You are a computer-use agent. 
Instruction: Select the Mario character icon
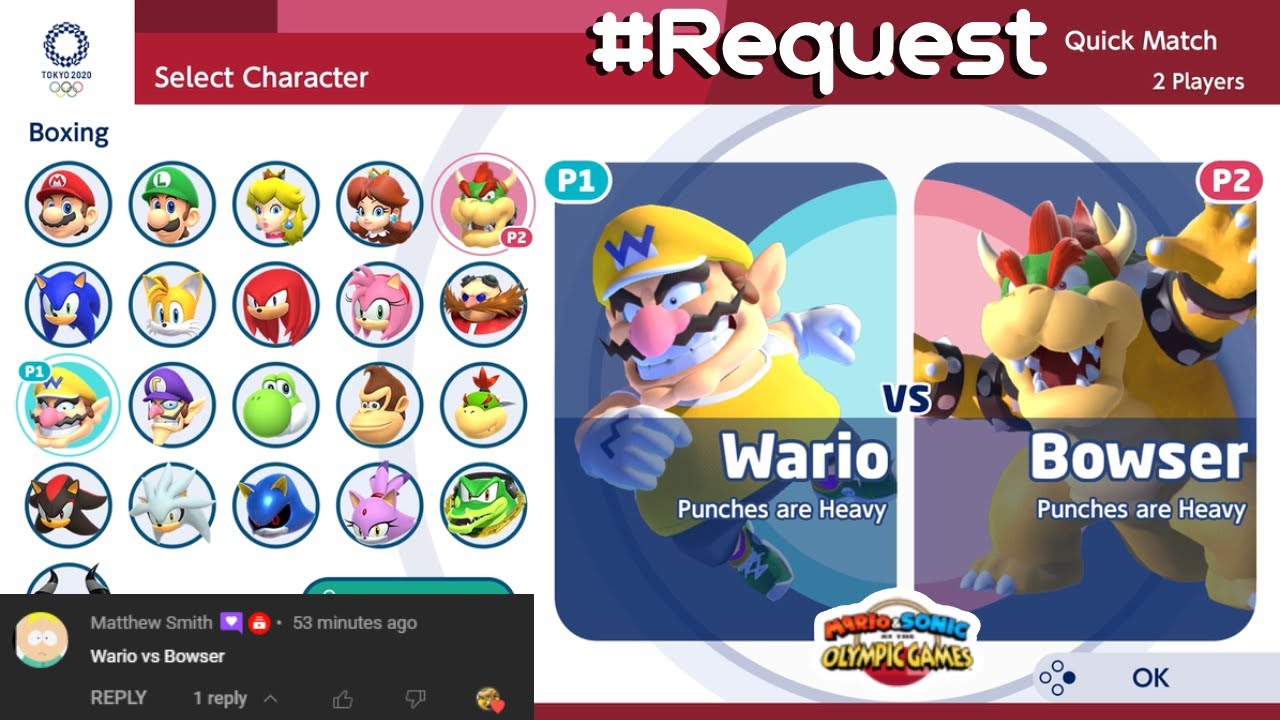[68, 204]
